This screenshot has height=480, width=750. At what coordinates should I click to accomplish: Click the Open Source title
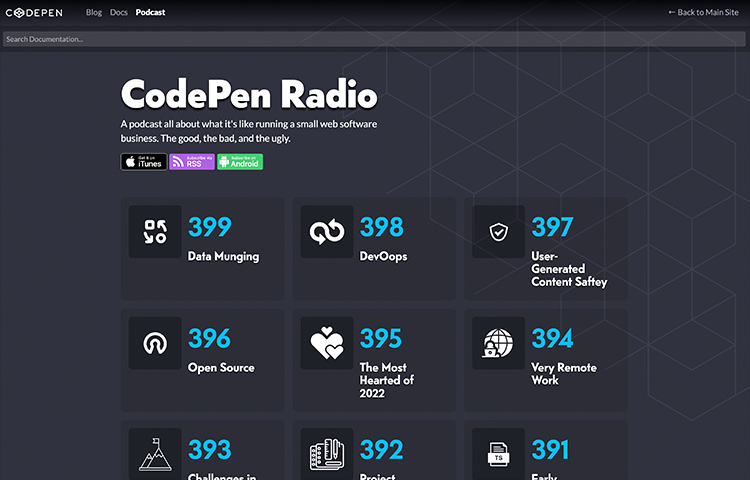(x=221, y=368)
